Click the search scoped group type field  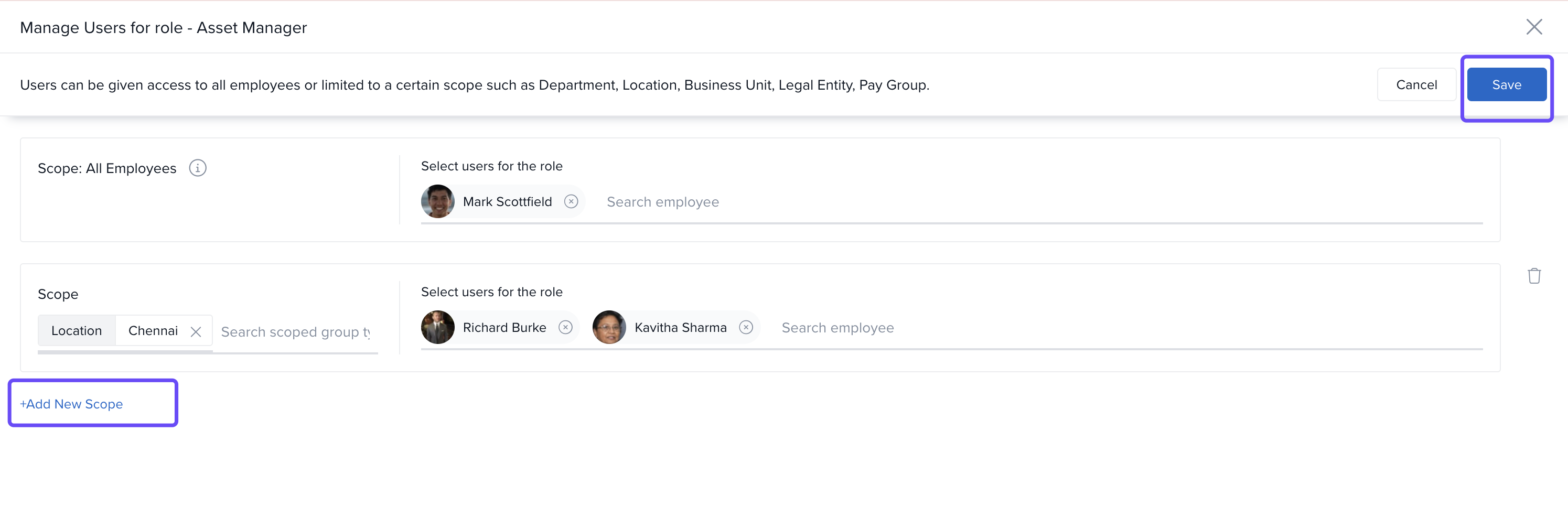[295, 332]
